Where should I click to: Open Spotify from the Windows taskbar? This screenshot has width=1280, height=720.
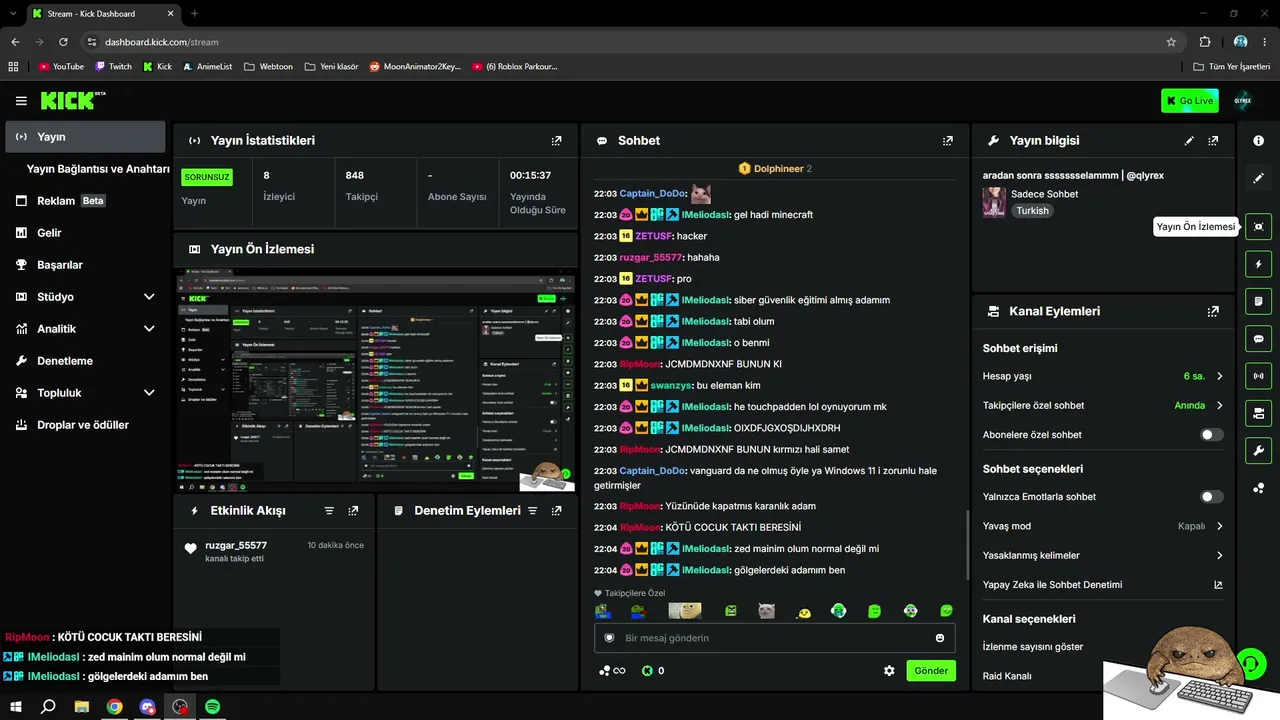coord(213,707)
